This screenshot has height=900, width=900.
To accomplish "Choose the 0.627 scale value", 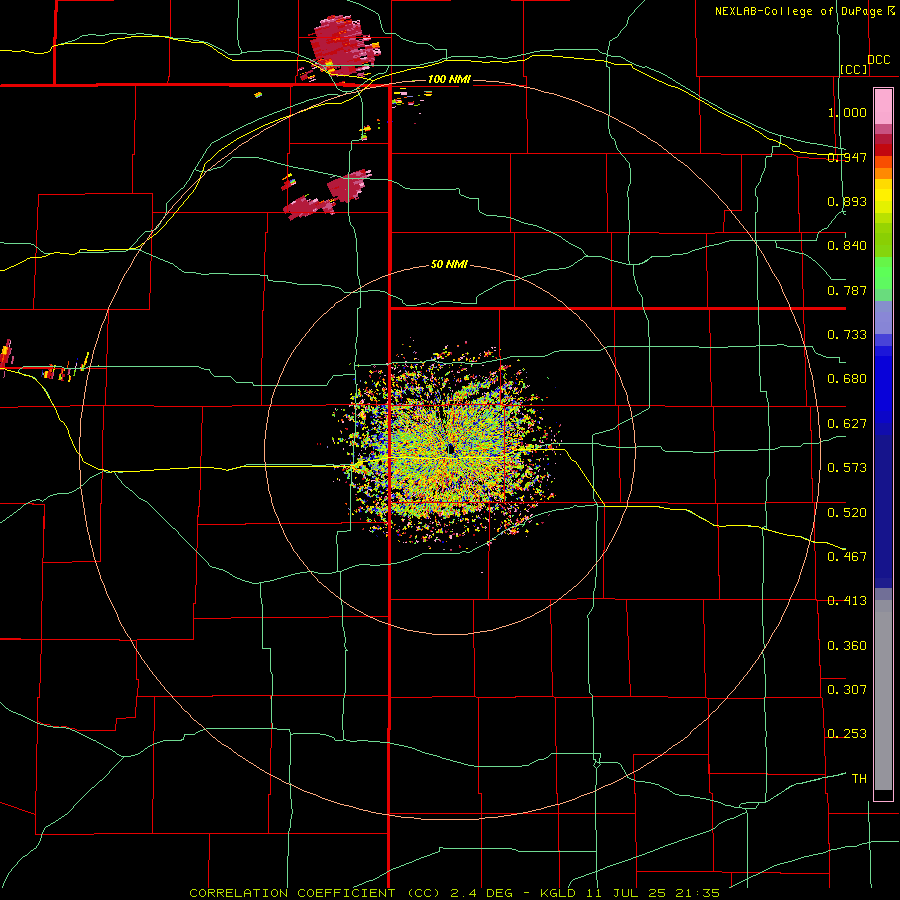I will tap(847, 424).
